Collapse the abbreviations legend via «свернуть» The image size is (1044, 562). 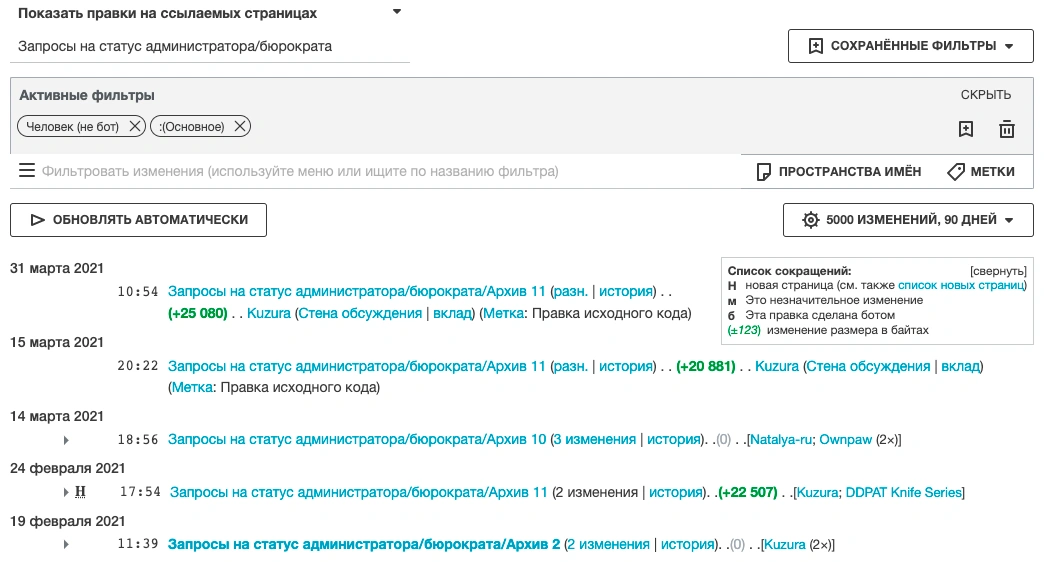pyautogui.click(x=998, y=271)
